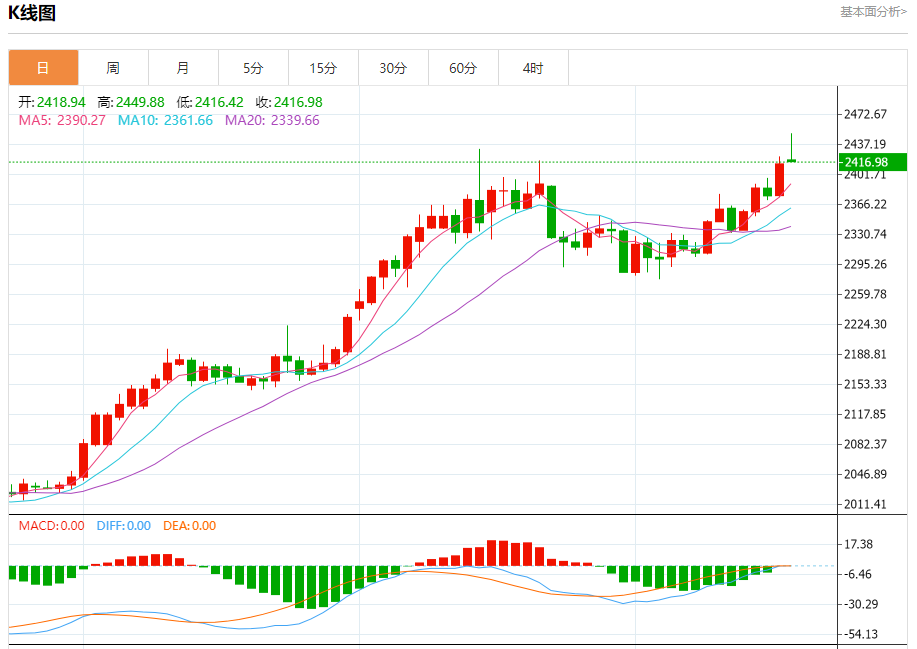Click the DIFF indicator label
The height and width of the screenshot is (649, 917).
[123, 526]
